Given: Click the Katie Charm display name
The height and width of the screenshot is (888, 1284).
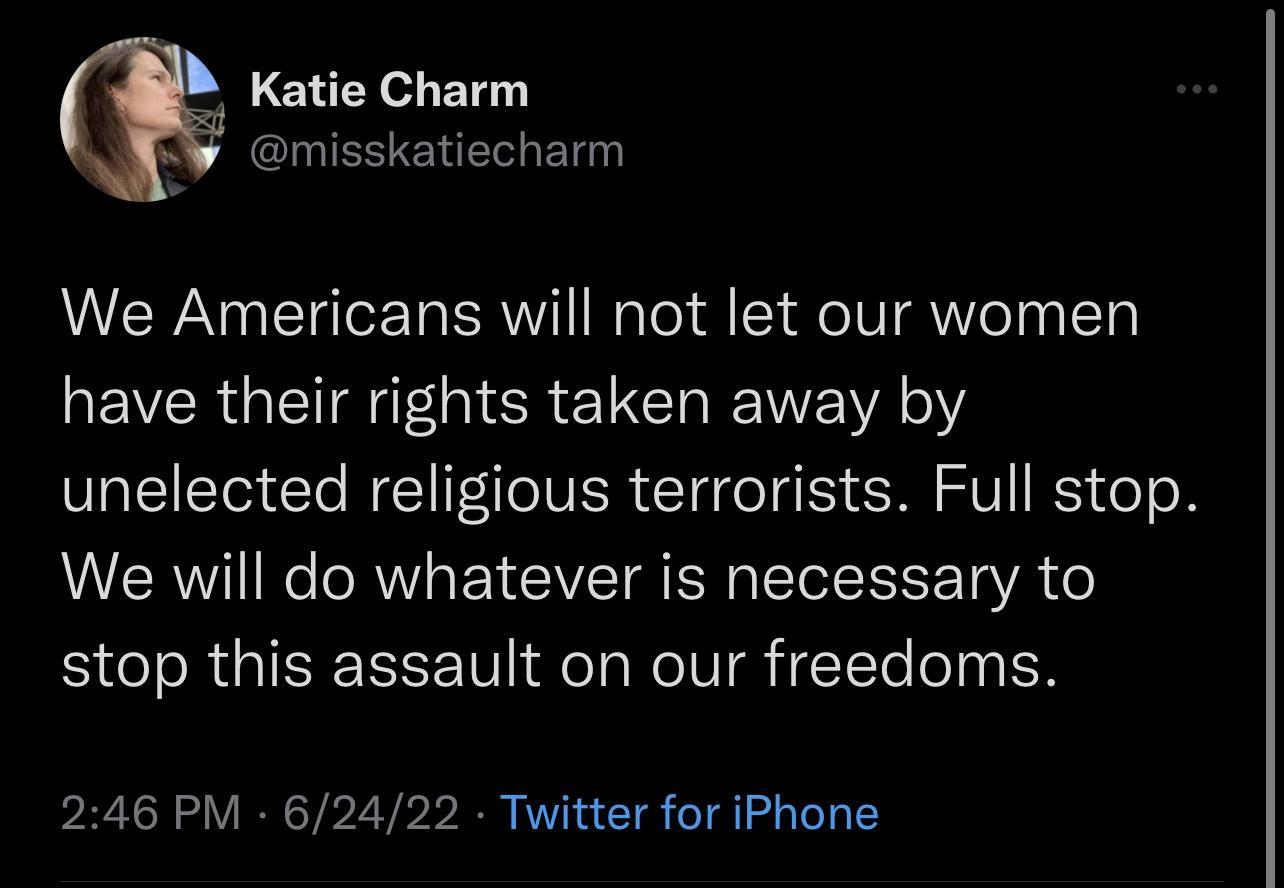Looking at the screenshot, I should (x=389, y=88).
